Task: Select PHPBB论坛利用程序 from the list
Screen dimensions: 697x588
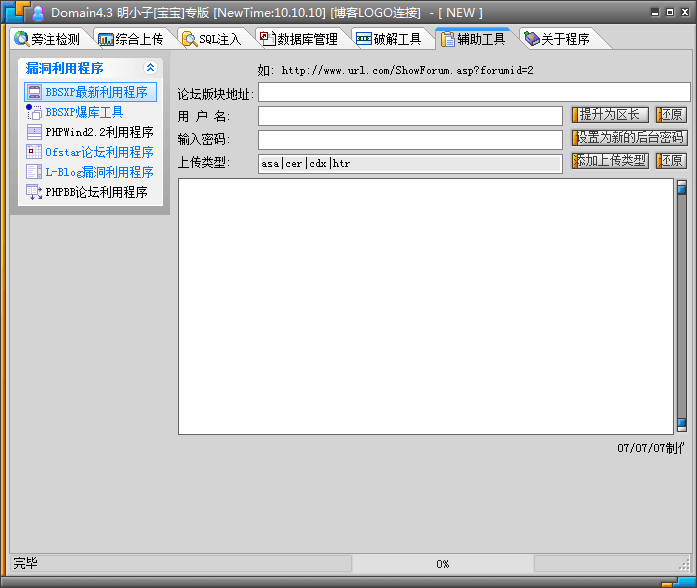Action: click(96, 192)
